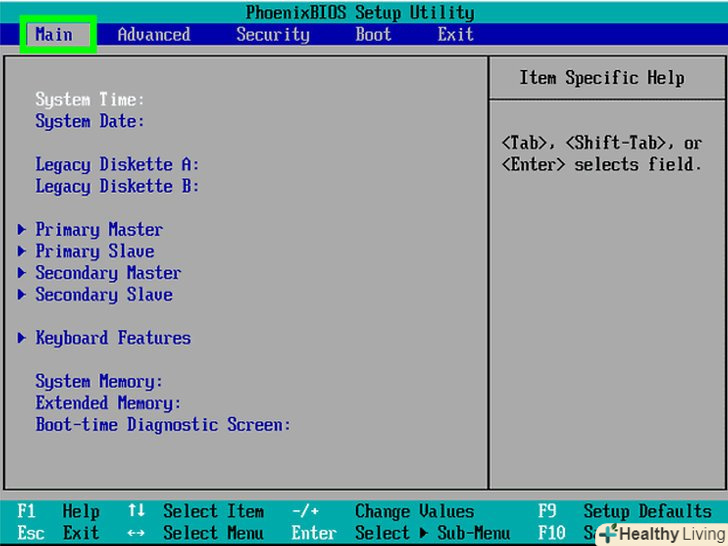Image resolution: width=728 pixels, height=546 pixels.
Task: Select Legacy Diskette B setting
Action: click(x=117, y=186)
